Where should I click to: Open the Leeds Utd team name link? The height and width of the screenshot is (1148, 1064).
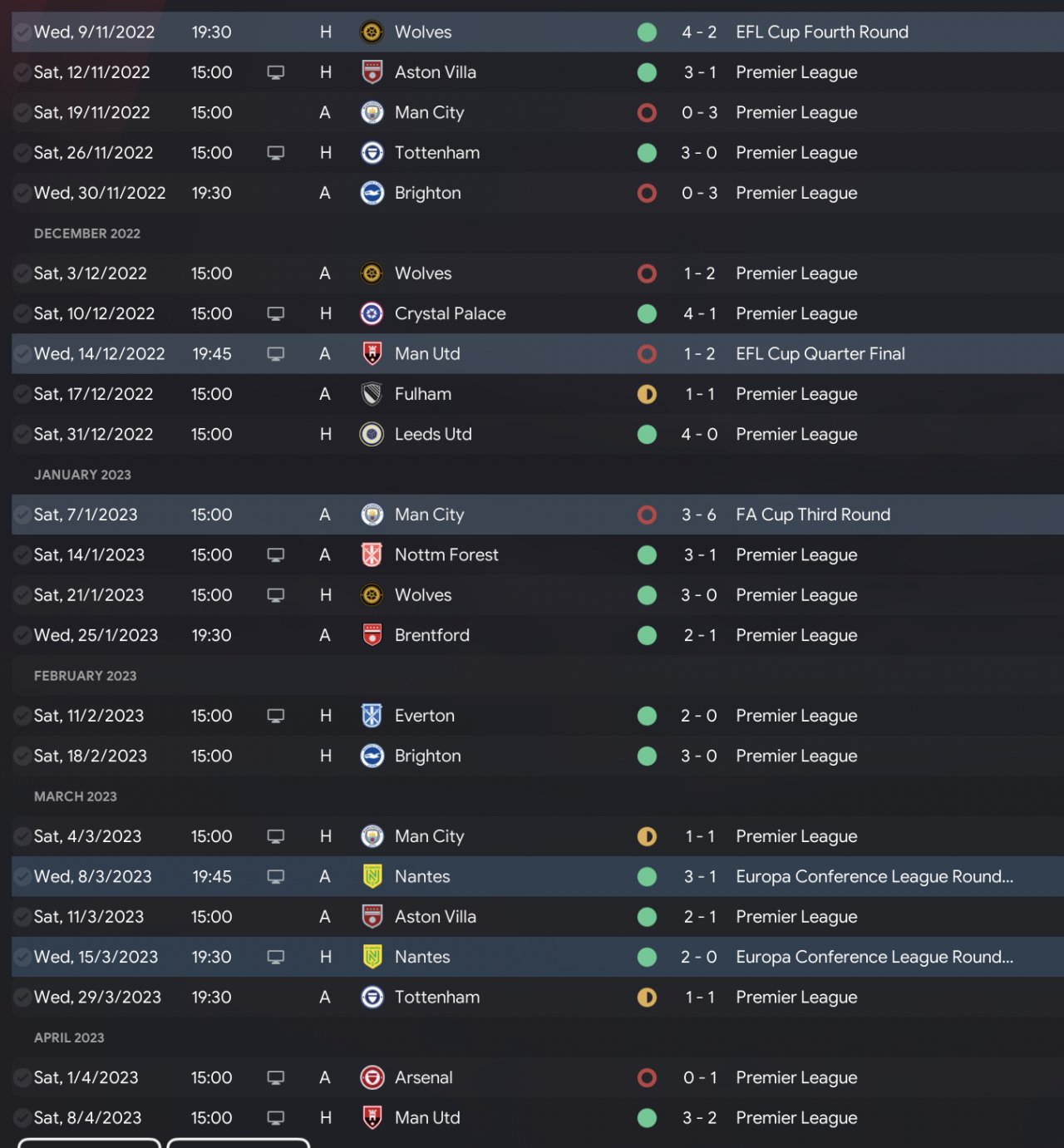pos(433,434)
